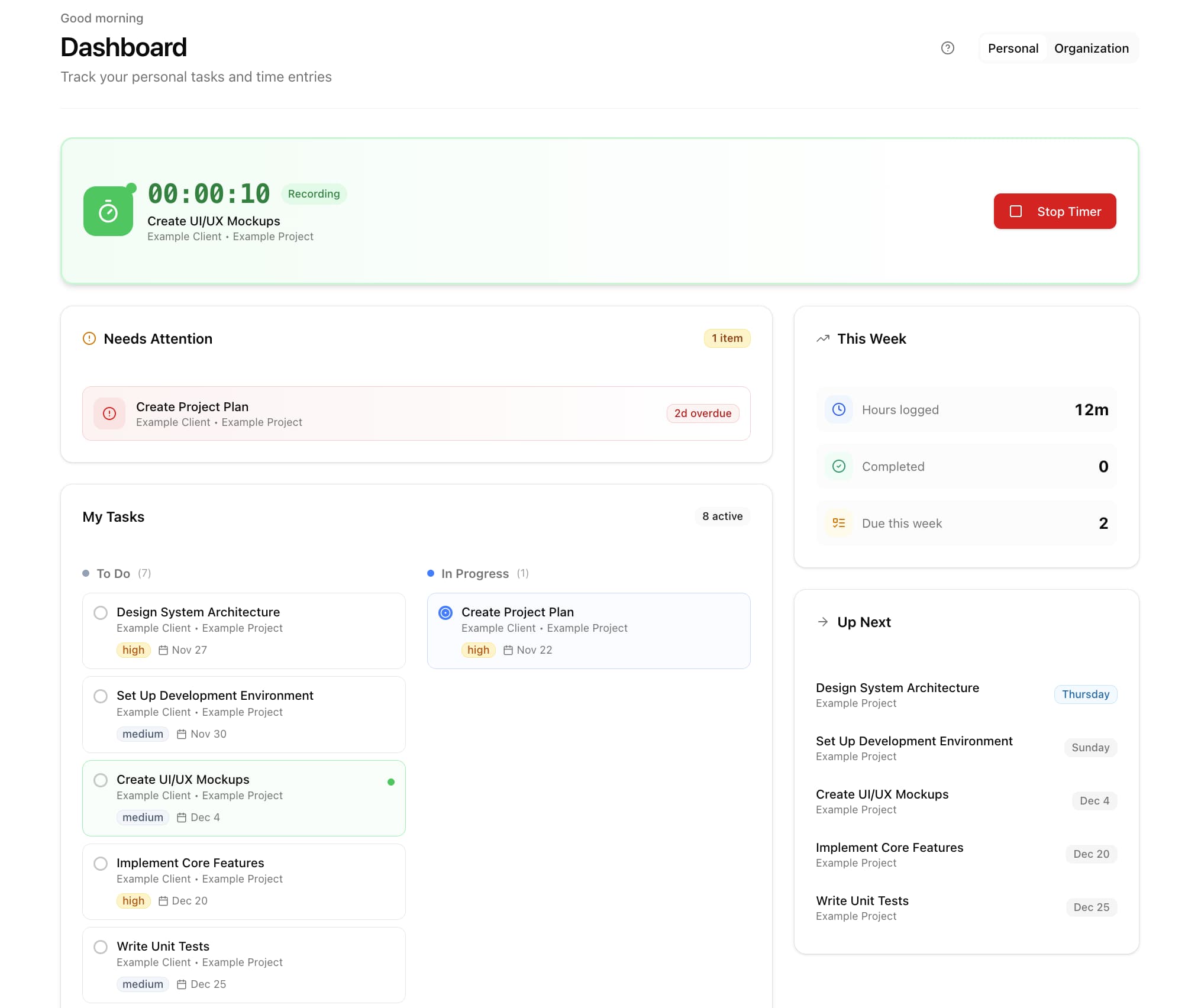Screen dimensions: 1201x1008
Task: Click the 2d overdue badge
Action: pos(702,413)
